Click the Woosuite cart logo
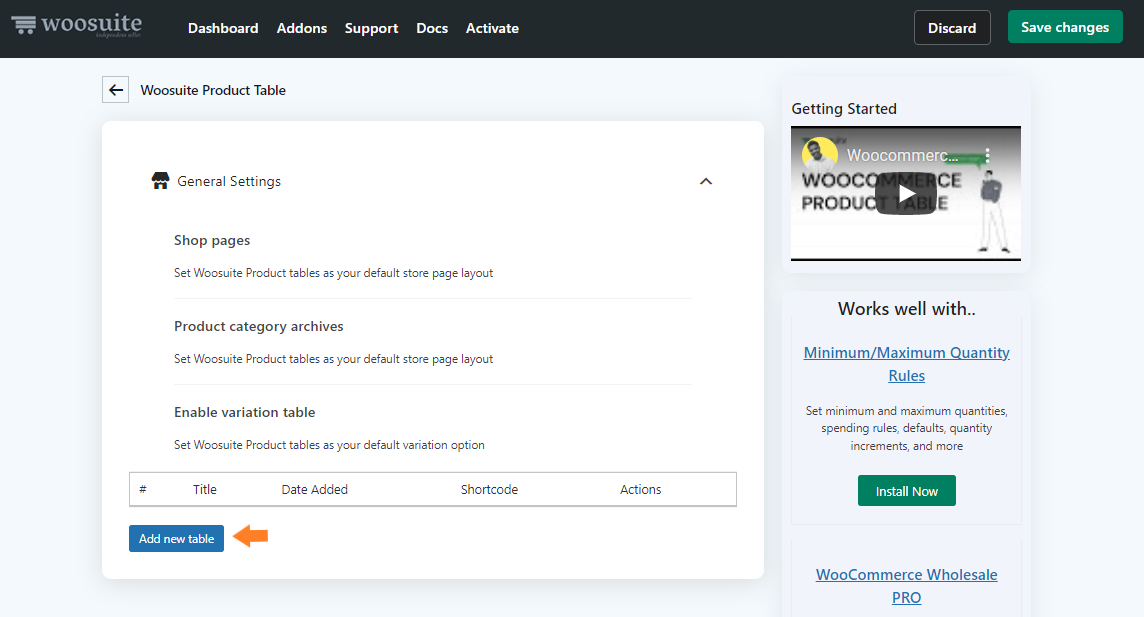1144x617 pixels. pyautogui.click(x=77, y=25)
